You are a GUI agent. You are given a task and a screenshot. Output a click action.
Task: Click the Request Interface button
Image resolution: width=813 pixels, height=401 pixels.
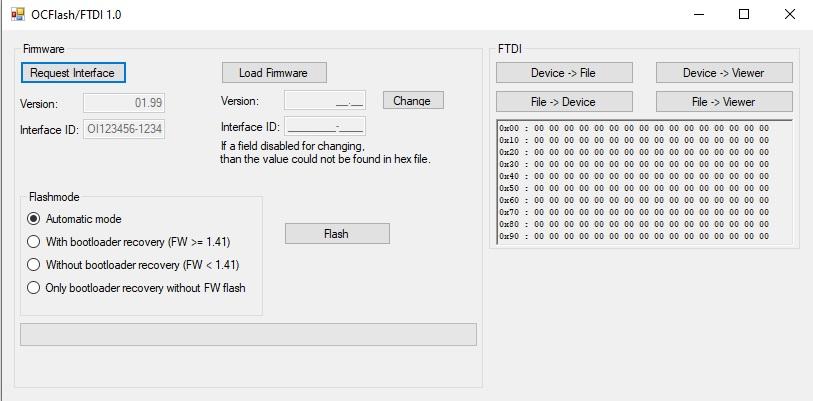tap(72, 73)
